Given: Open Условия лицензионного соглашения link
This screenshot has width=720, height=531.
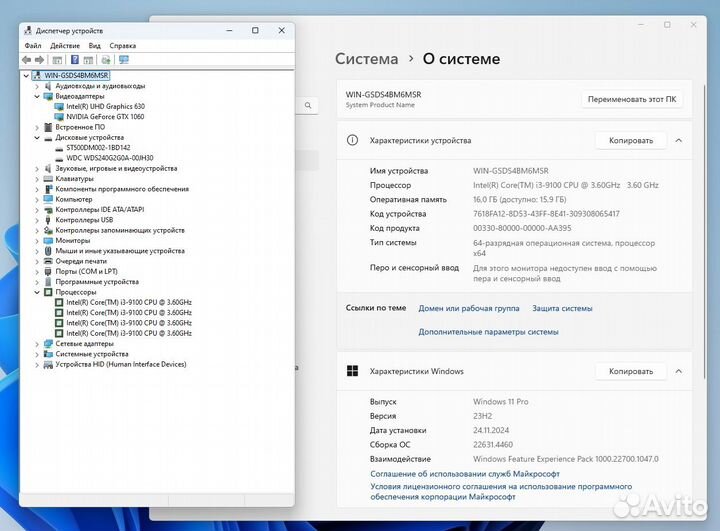Looking at the screenshot, I should [501, 491].
